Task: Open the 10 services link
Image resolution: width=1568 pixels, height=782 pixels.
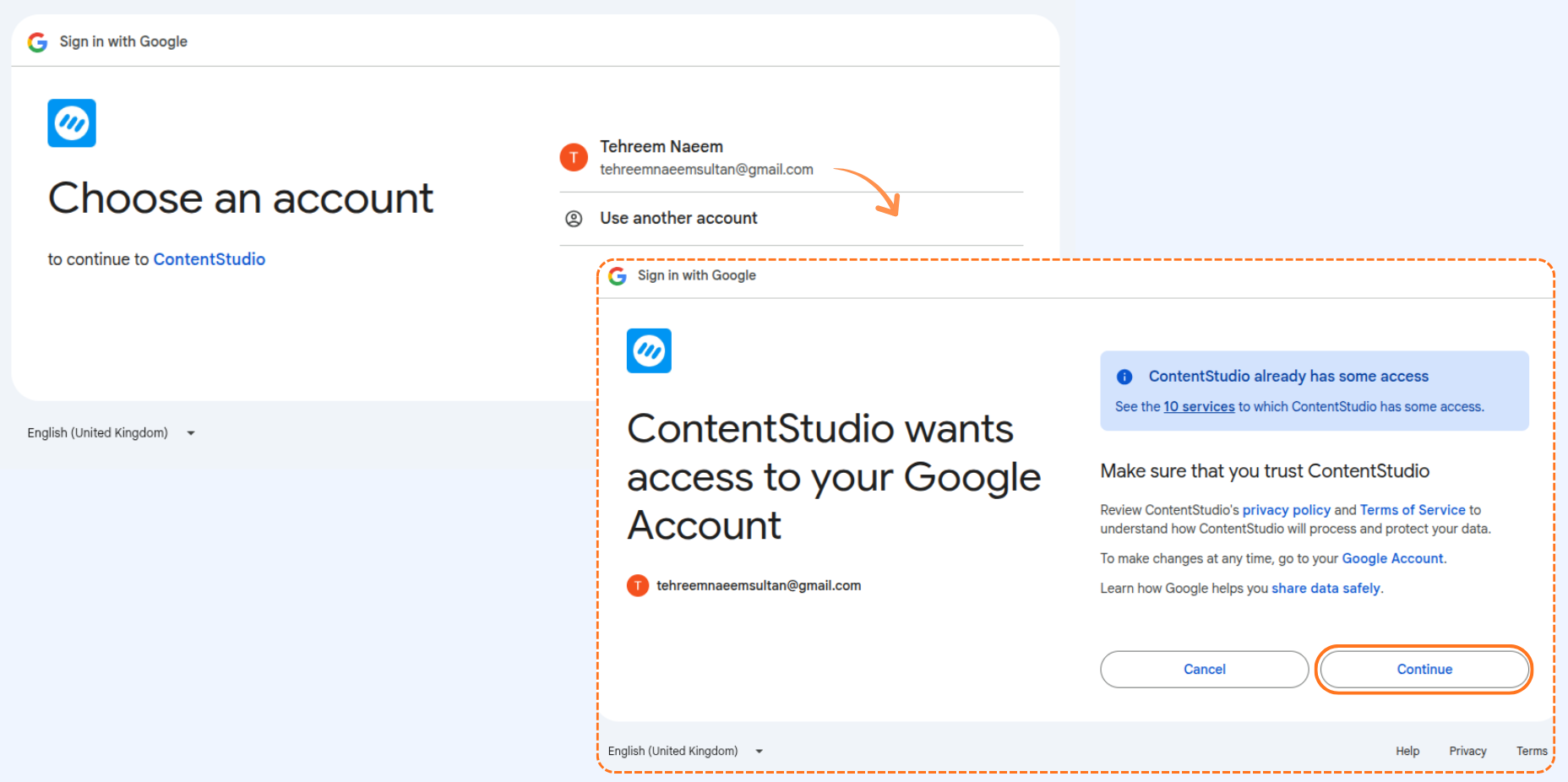Action: [1199, 407]
